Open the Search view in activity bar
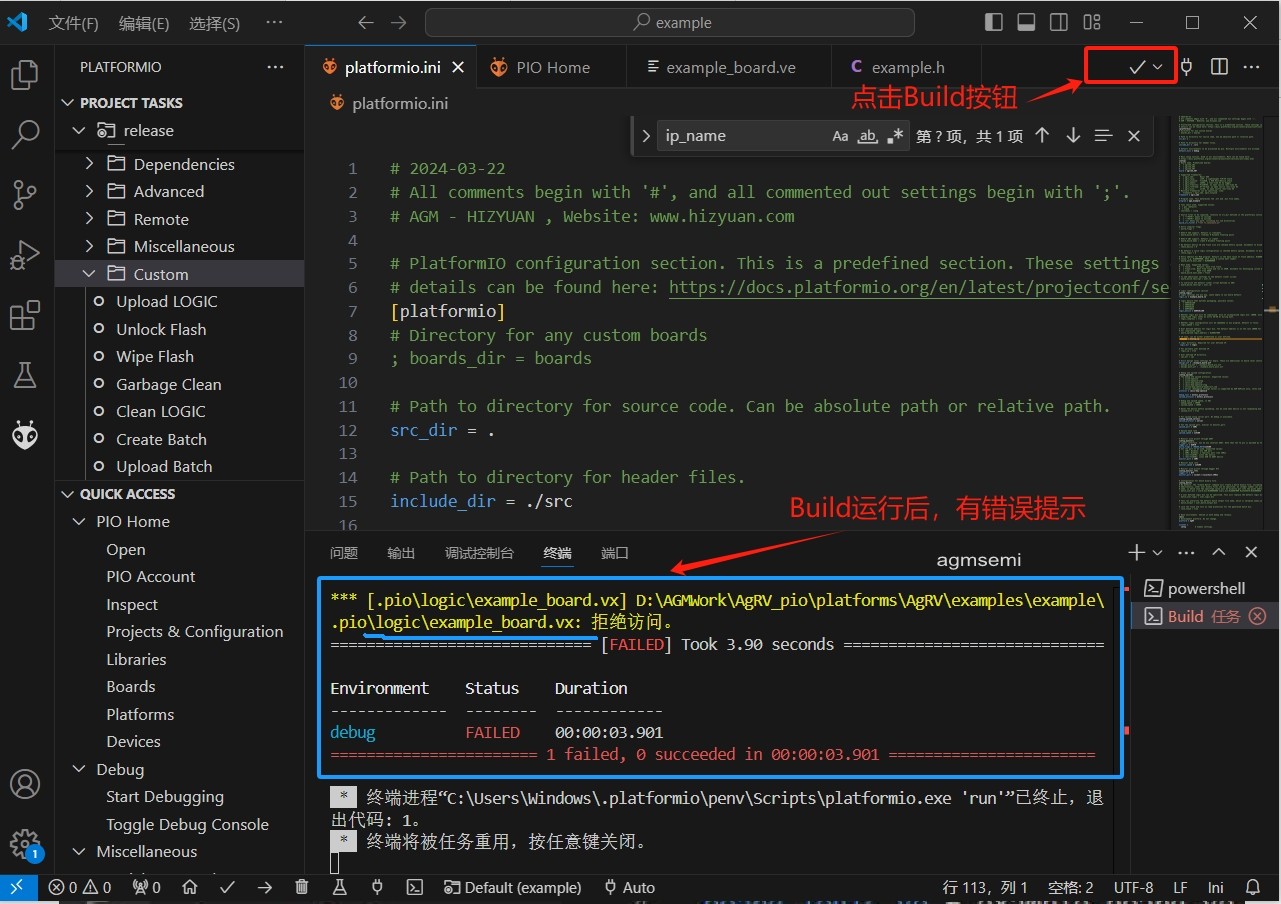The width and height of the screenshot is (1281, 904). point(25,134)
